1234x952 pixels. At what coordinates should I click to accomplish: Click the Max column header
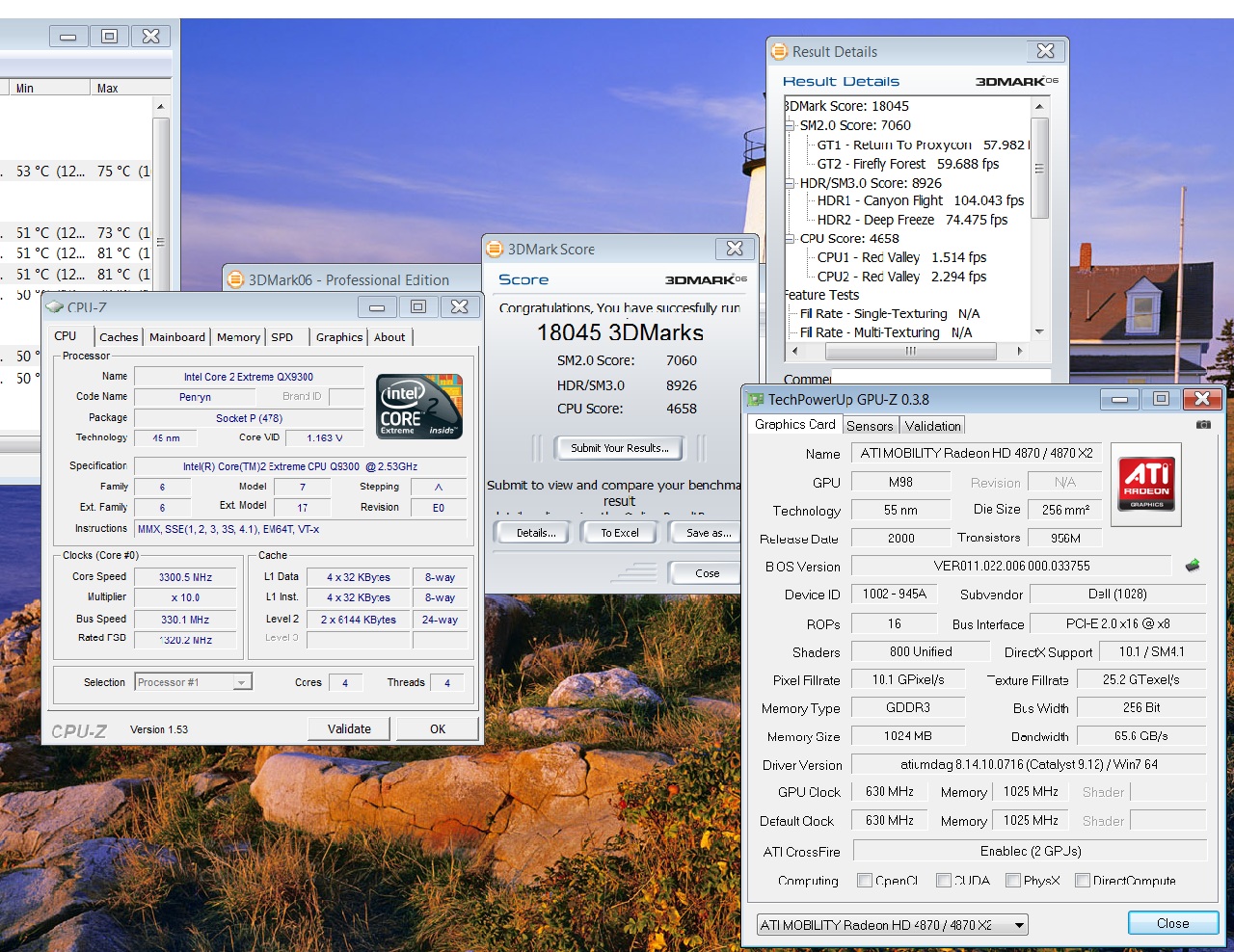pos(129,88)
